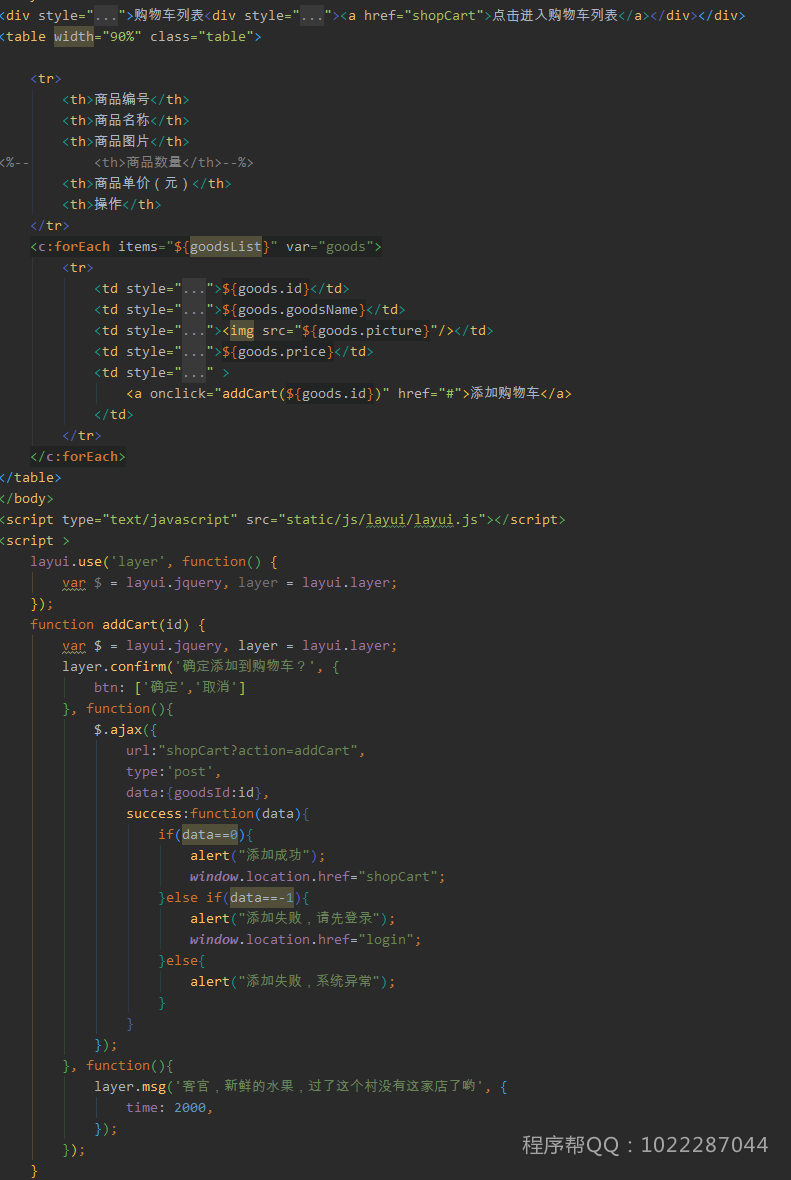Click the success:function(data) line
The image size is (791, 1180).
click(x=218, y=814)
